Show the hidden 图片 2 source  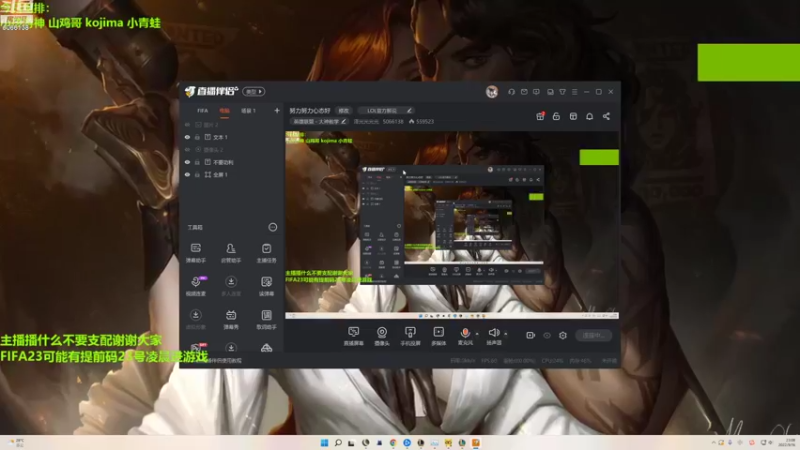[x=187, y=124]
